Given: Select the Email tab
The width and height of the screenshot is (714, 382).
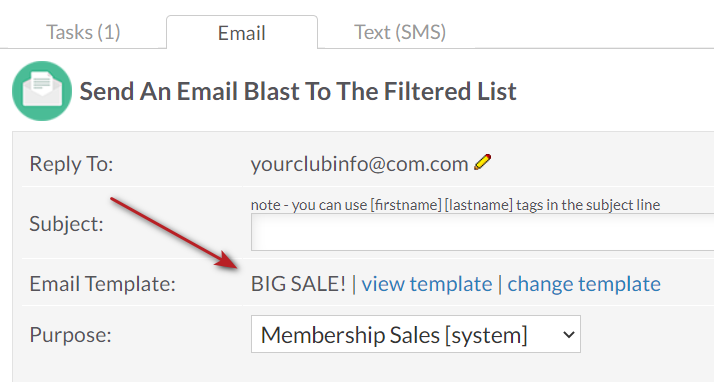Looking at the screenshot, I should (241, 33).
